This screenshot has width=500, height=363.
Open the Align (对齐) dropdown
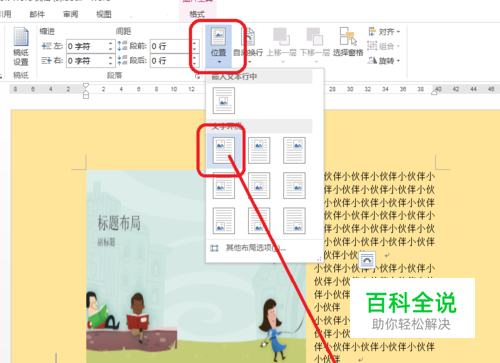(x=384, y=32)
